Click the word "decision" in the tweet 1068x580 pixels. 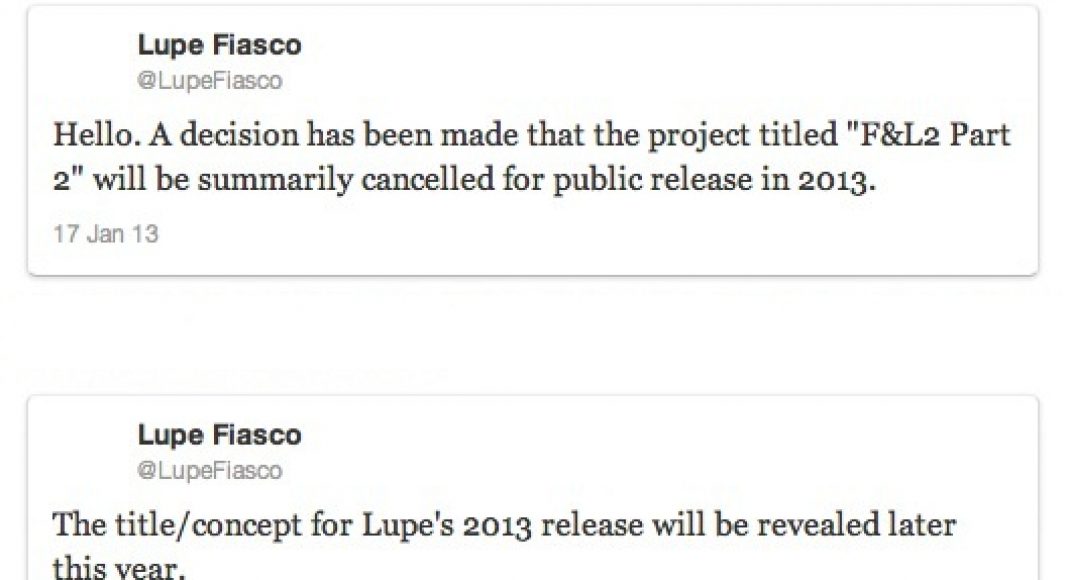(x=220, y=135)
